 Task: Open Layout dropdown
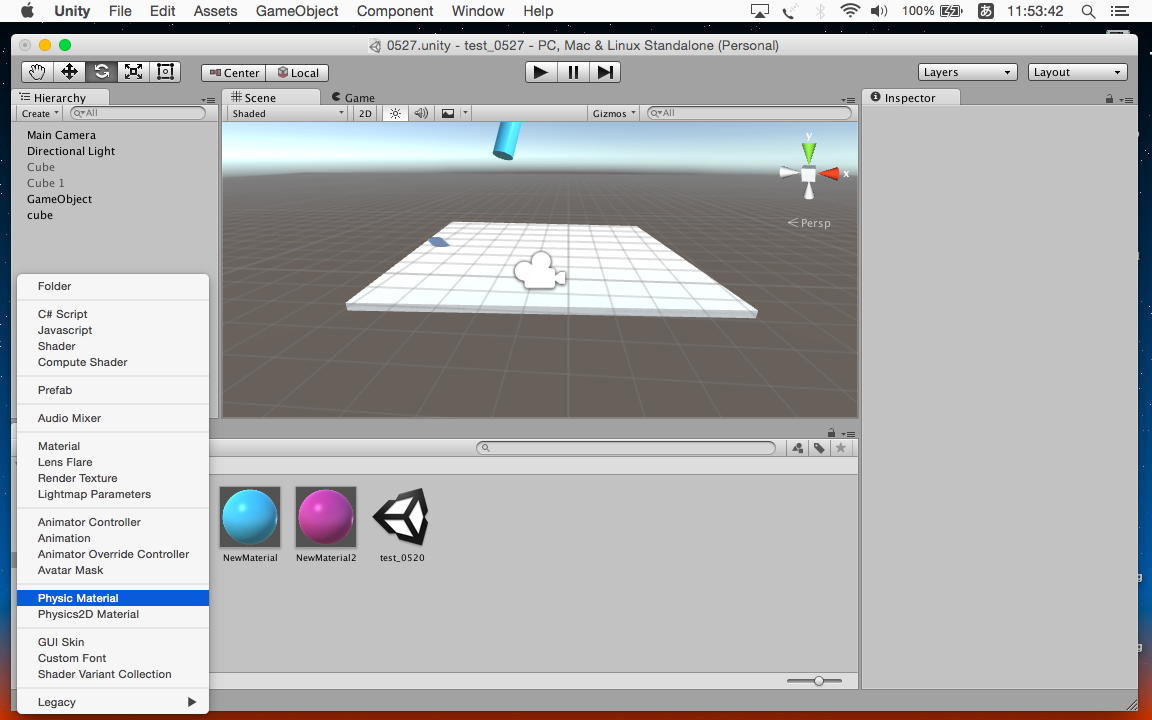(x=1078, y=72)
